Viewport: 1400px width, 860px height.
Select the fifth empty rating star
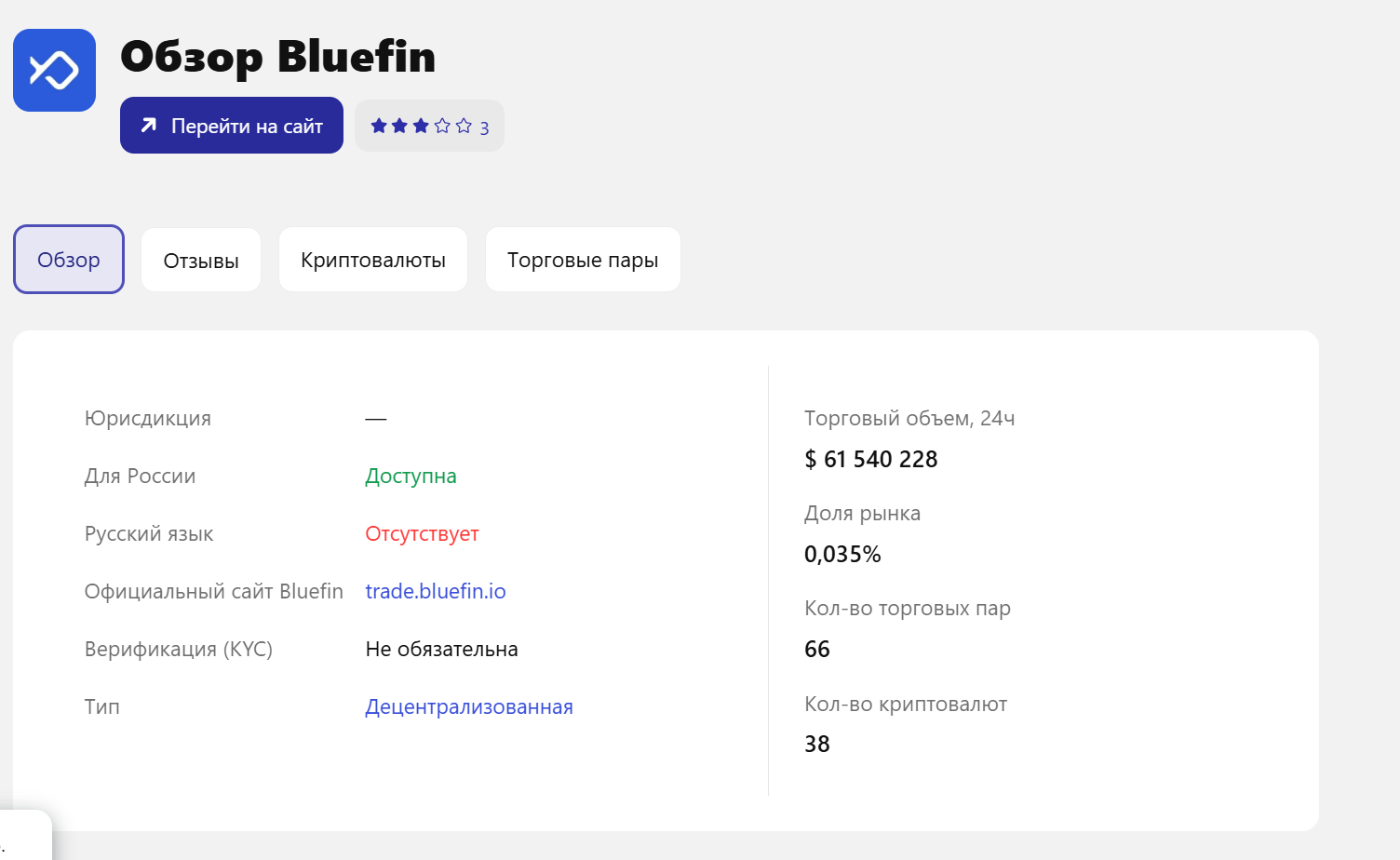(464, 124)
